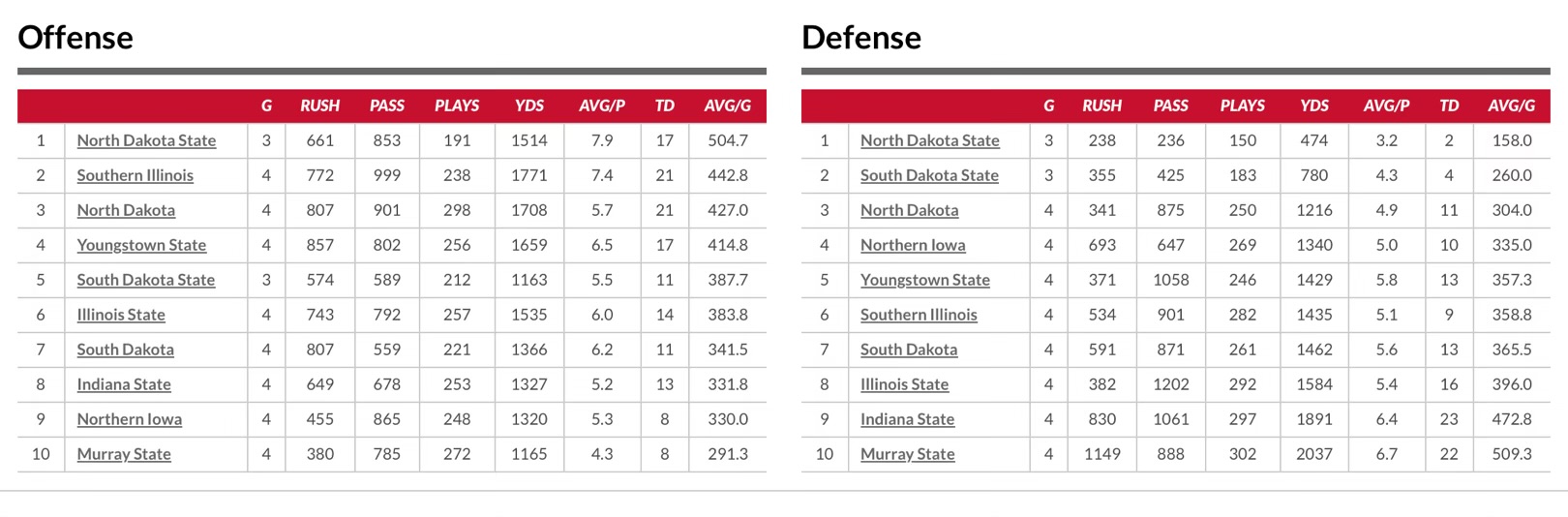Image resolution: width=1568 pixels, height=517 pixels.
Task: Open North Dakota in the Defense table
Action: coord(909,210)
